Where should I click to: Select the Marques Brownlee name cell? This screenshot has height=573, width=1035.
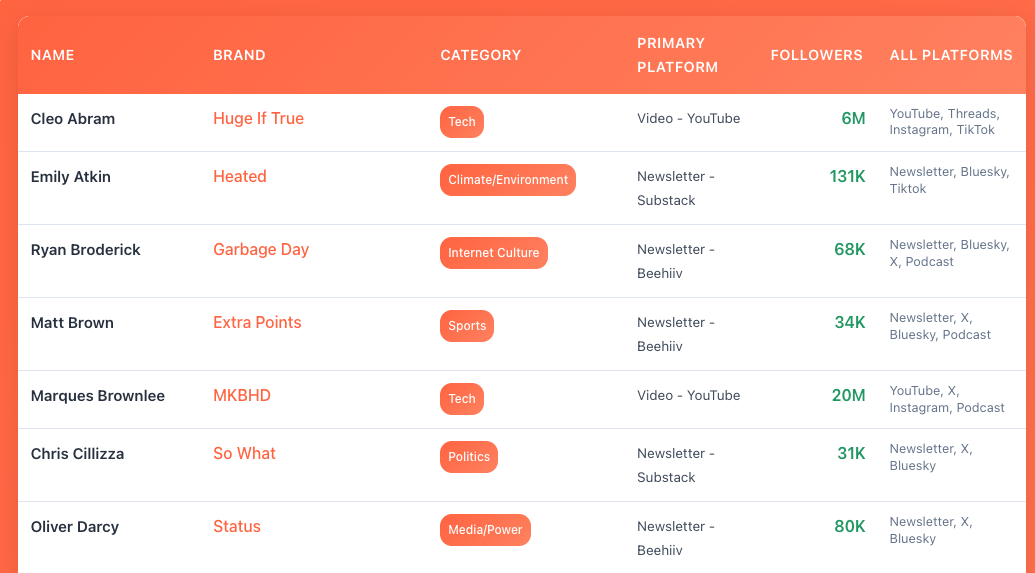tap(98, 395)
